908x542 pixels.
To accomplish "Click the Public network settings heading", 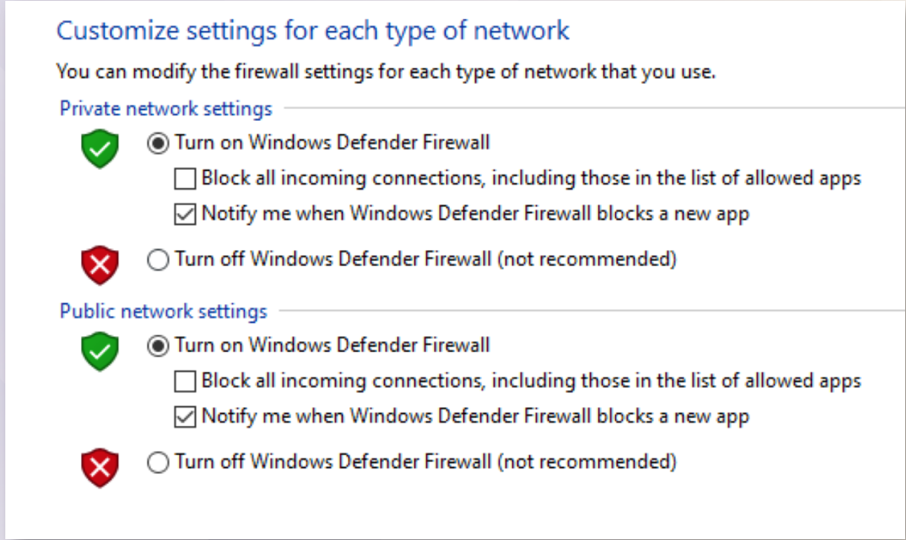I will (163, 312).
